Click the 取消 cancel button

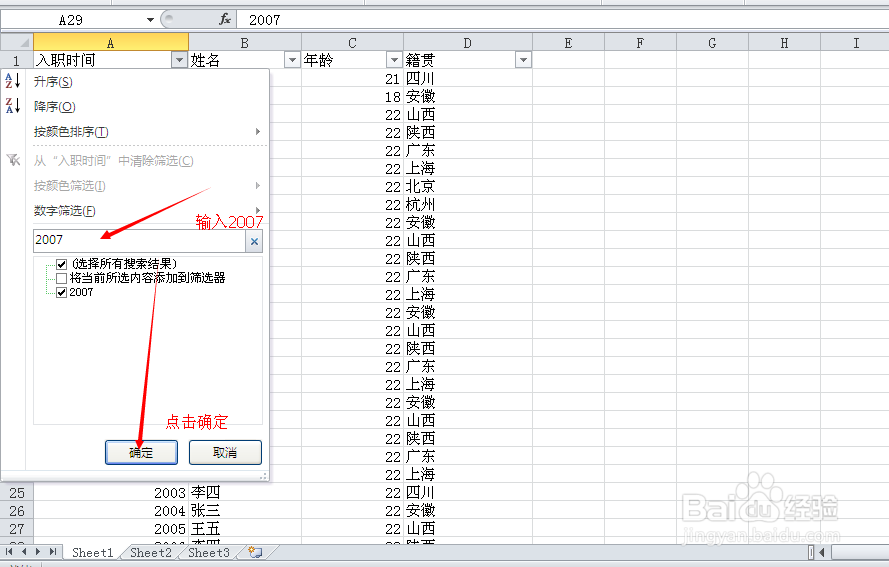coord(225,452)
